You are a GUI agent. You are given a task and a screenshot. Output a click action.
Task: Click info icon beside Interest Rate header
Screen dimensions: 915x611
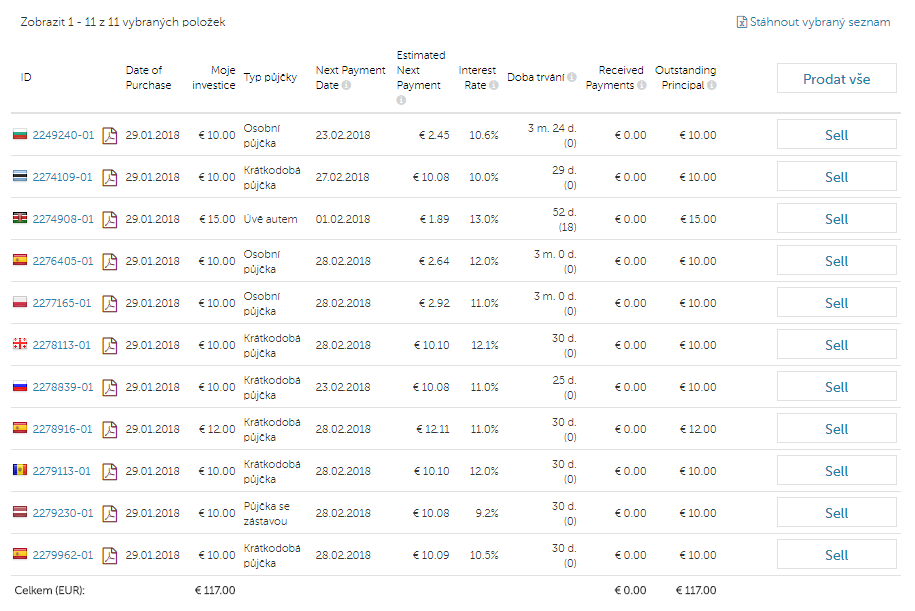494,85
